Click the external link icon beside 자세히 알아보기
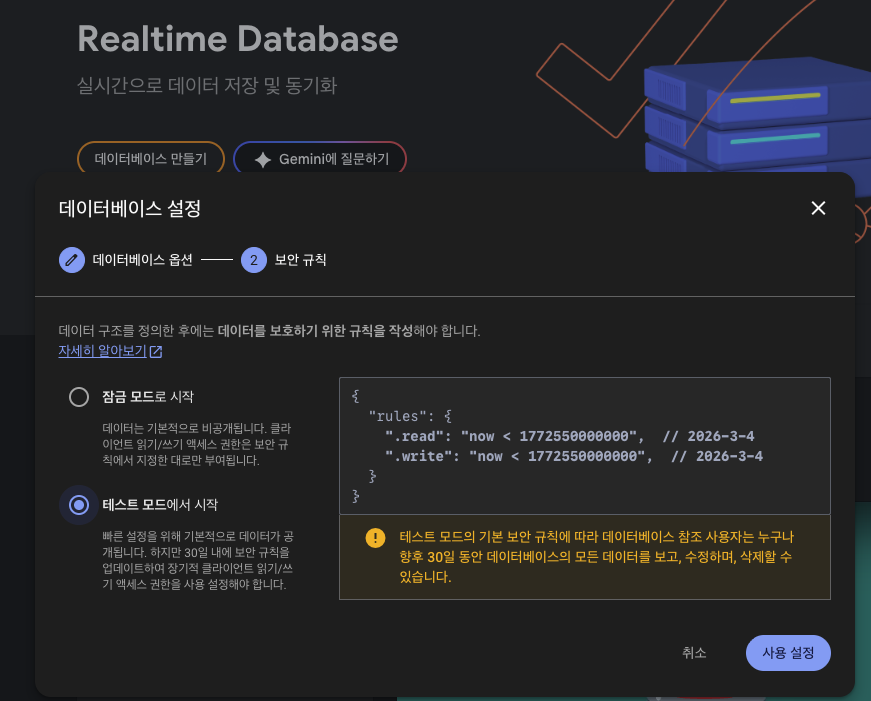Image resolution: width=871 pixels, height=701 pixels. click(x=156, y=352)
